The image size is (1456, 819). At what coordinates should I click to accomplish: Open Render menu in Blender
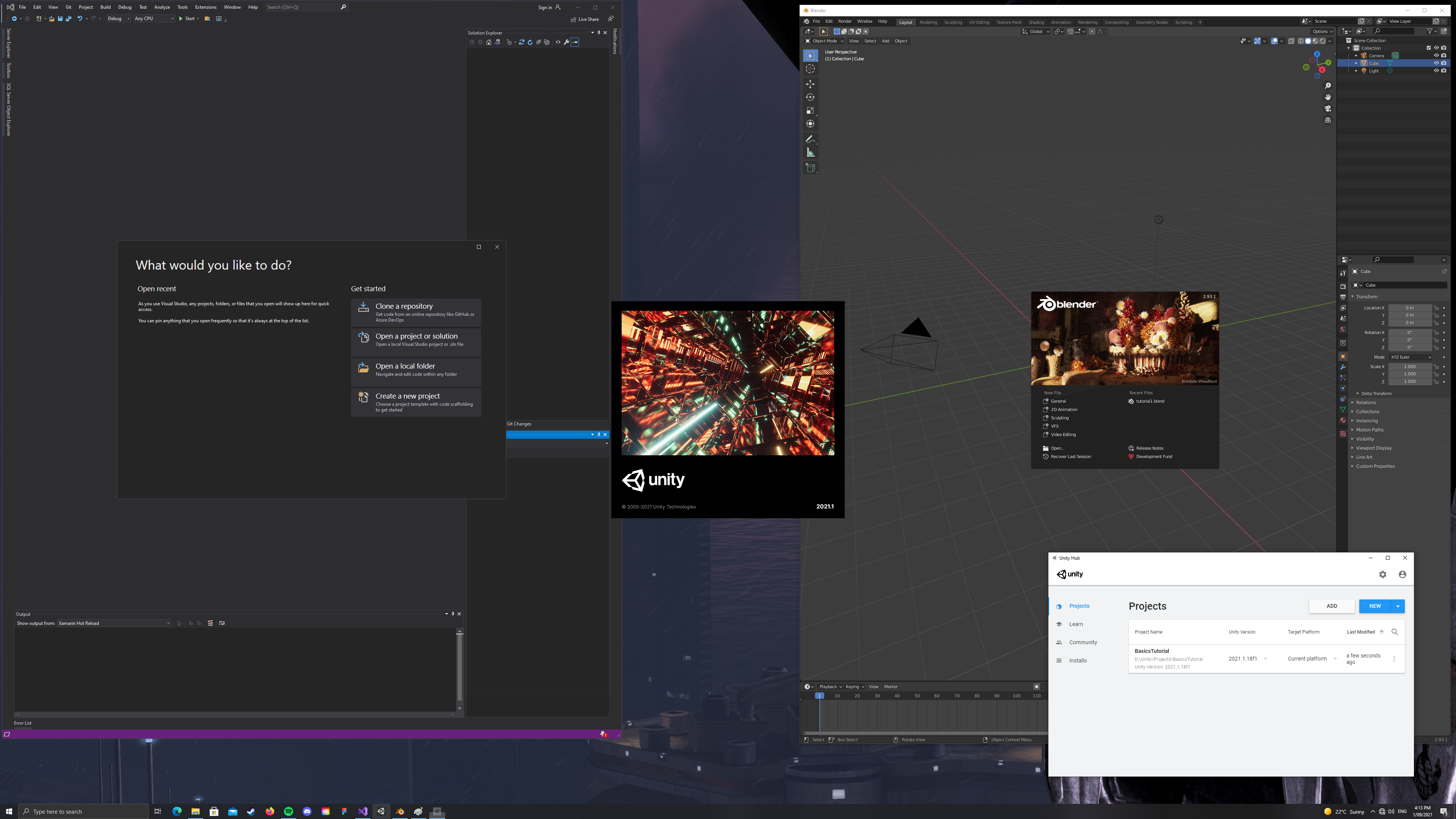[844, 22]
